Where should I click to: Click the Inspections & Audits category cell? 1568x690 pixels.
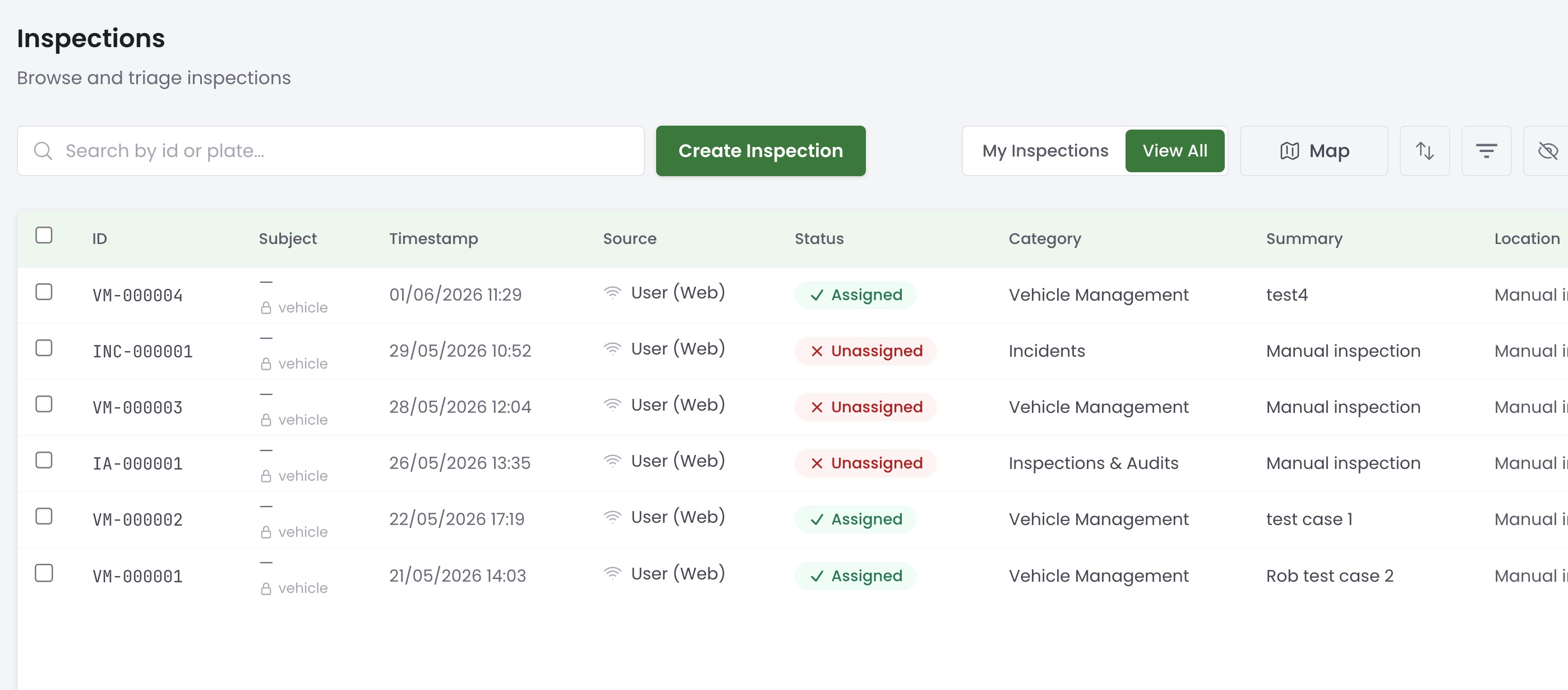(1093, 463)
